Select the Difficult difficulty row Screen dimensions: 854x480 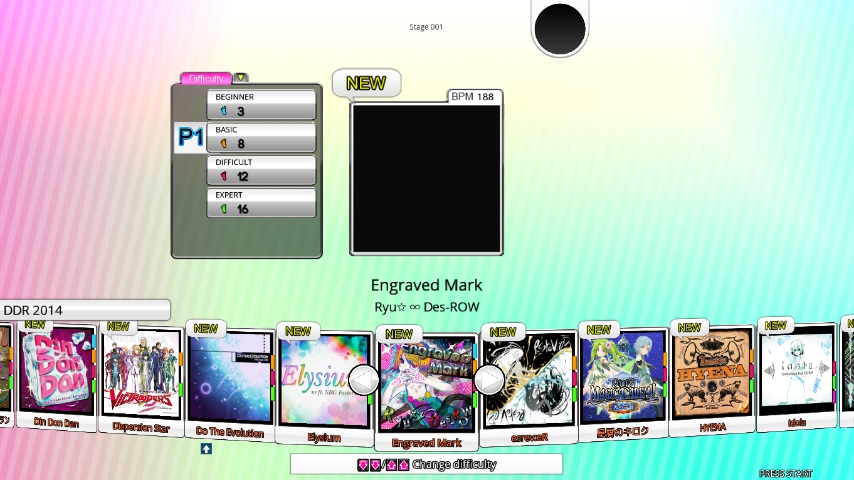pos(261,170)
